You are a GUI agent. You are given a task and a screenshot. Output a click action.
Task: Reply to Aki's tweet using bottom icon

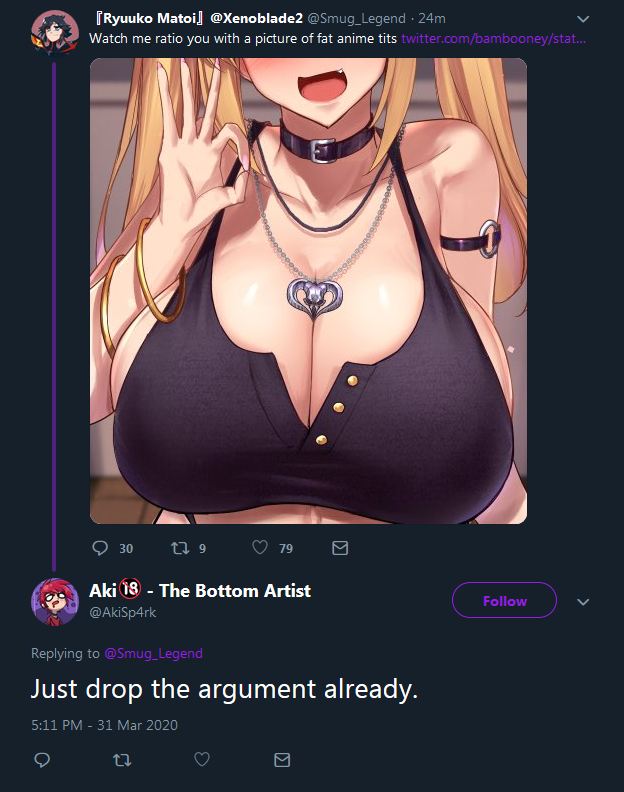42,760
